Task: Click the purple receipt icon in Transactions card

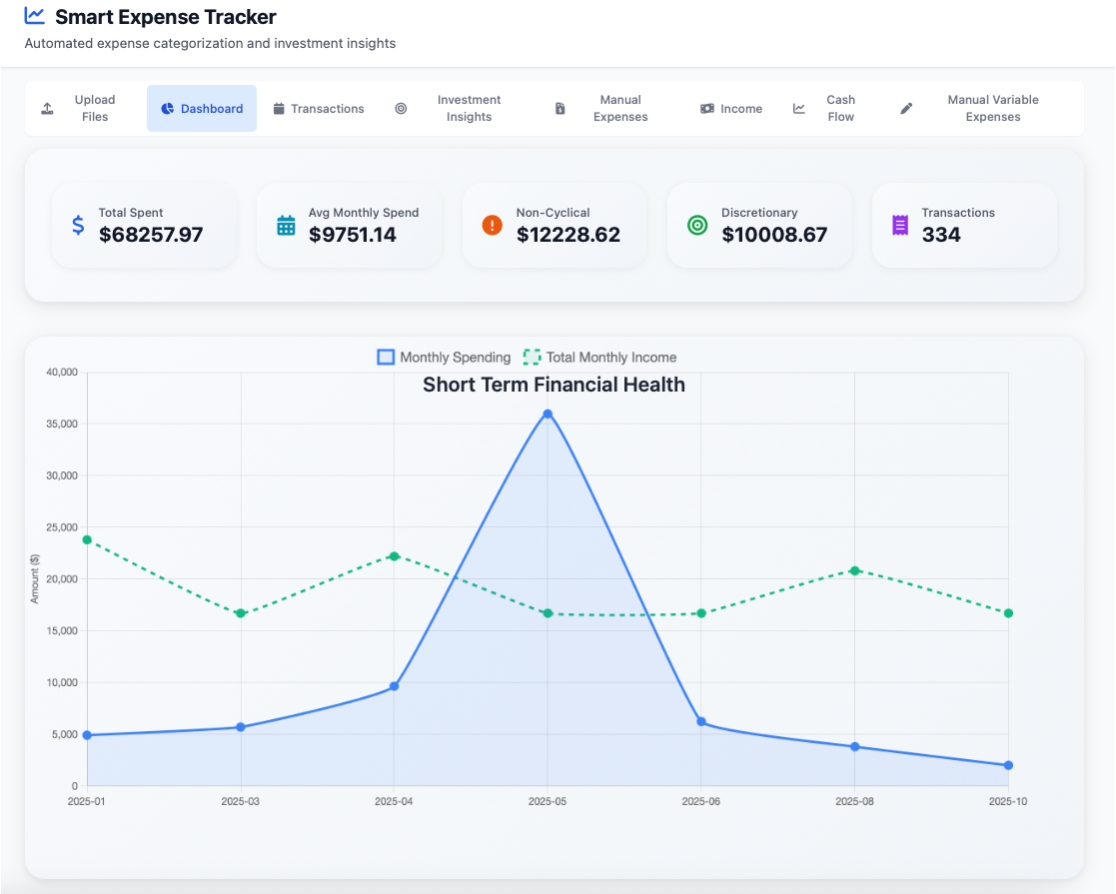Action: tap(900, 225)
